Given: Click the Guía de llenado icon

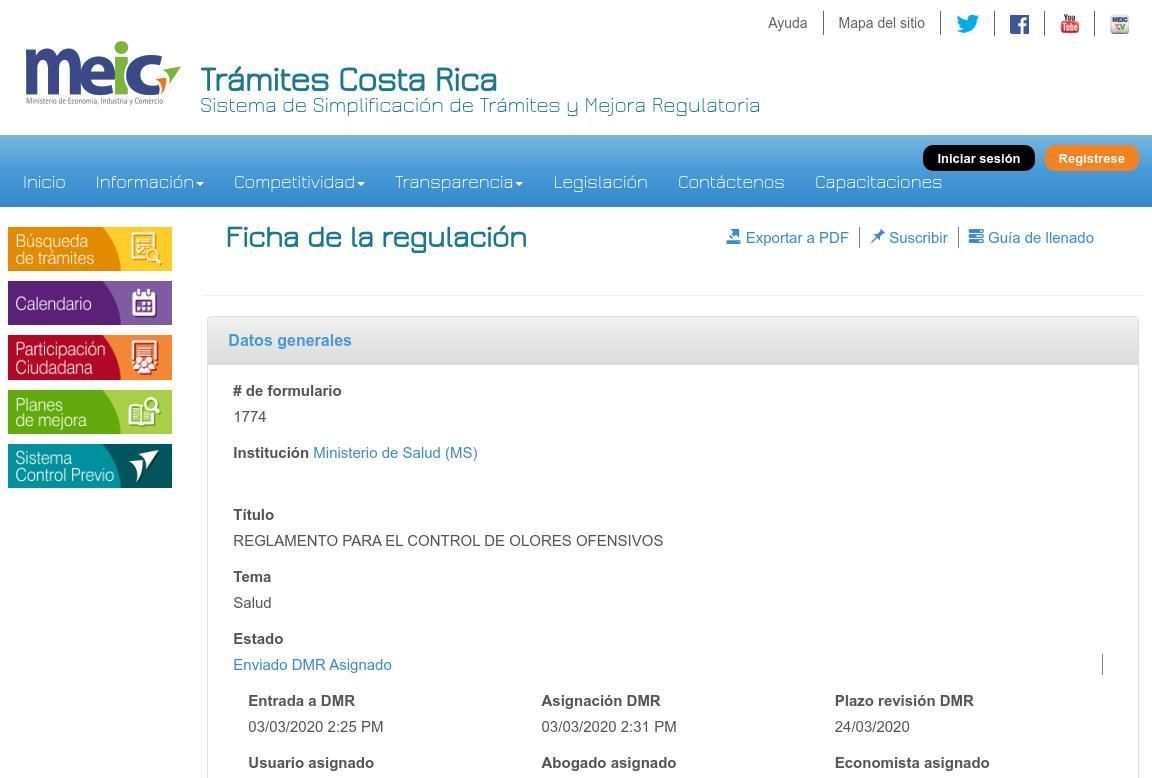Looking at the screenshot, I should click(x=976, y=237).
